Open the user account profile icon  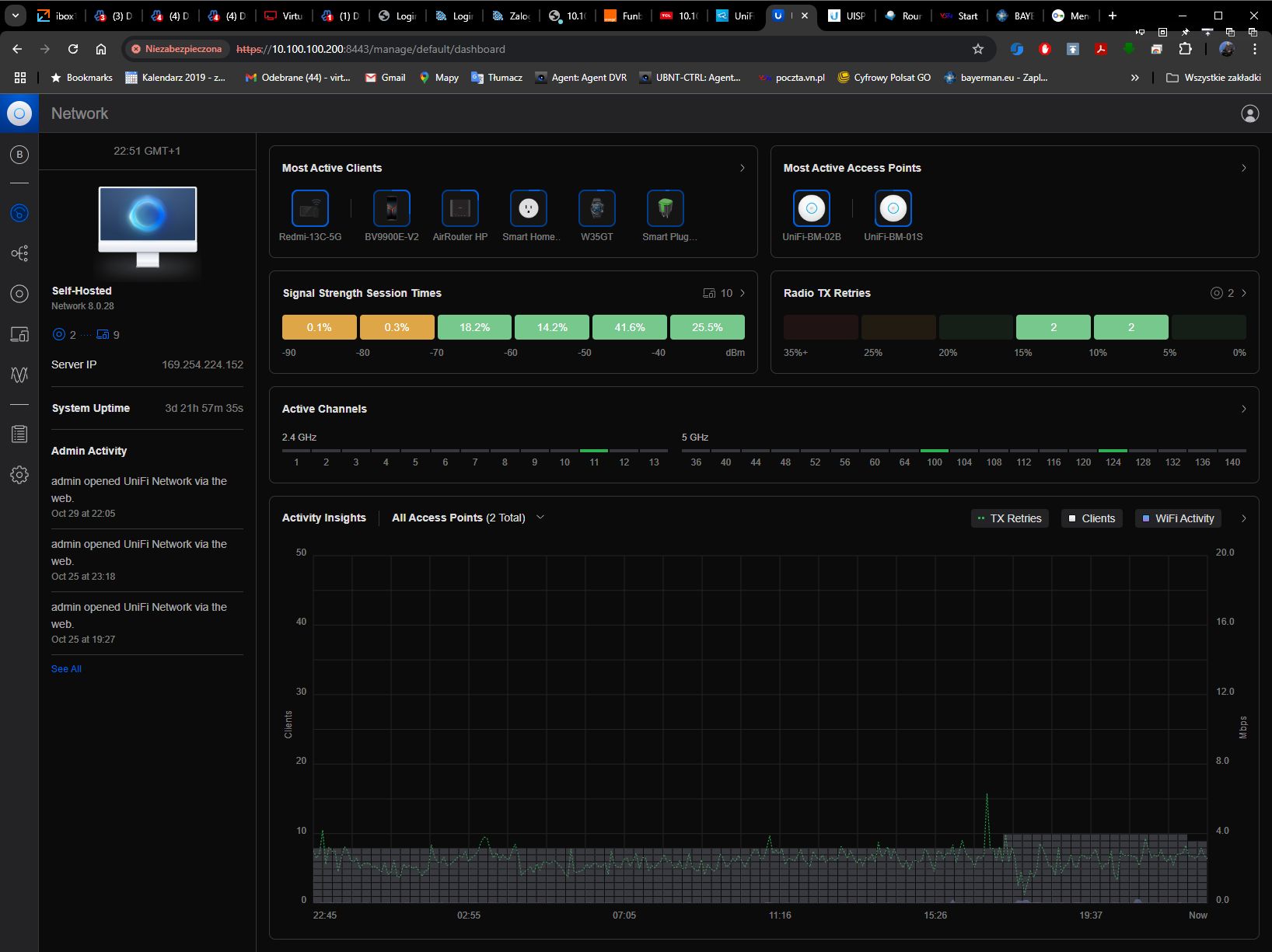click(x=1250, y=113)
